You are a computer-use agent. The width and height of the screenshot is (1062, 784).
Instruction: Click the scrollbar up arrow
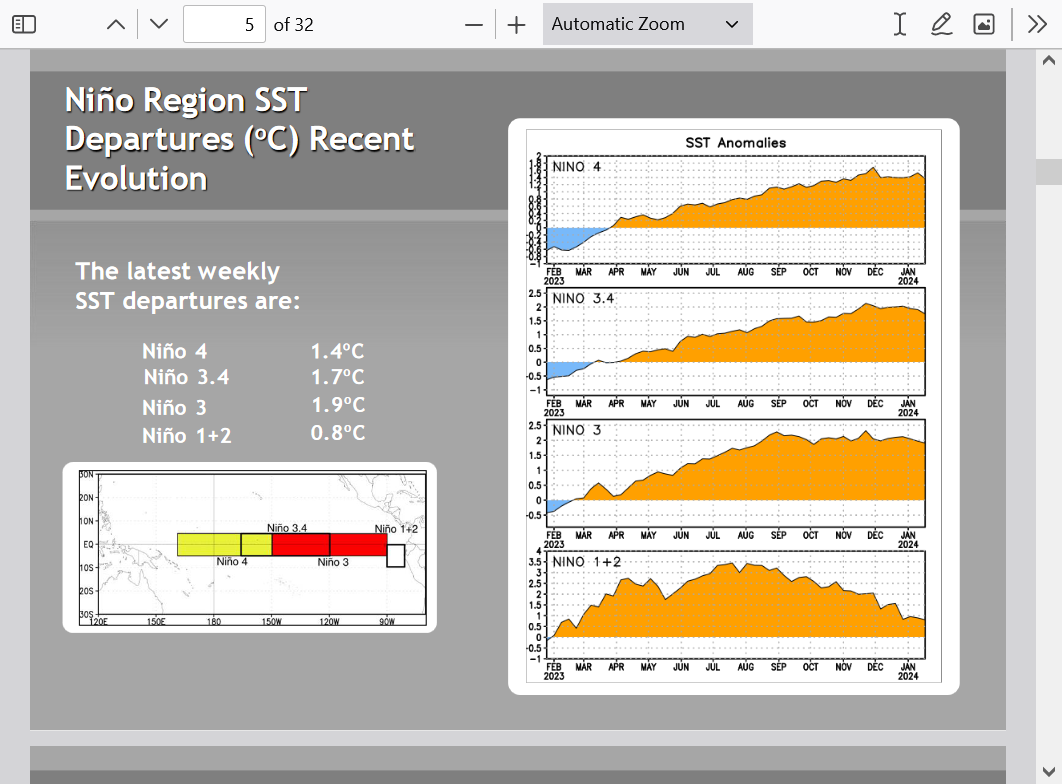click(x=1048, y=61)
